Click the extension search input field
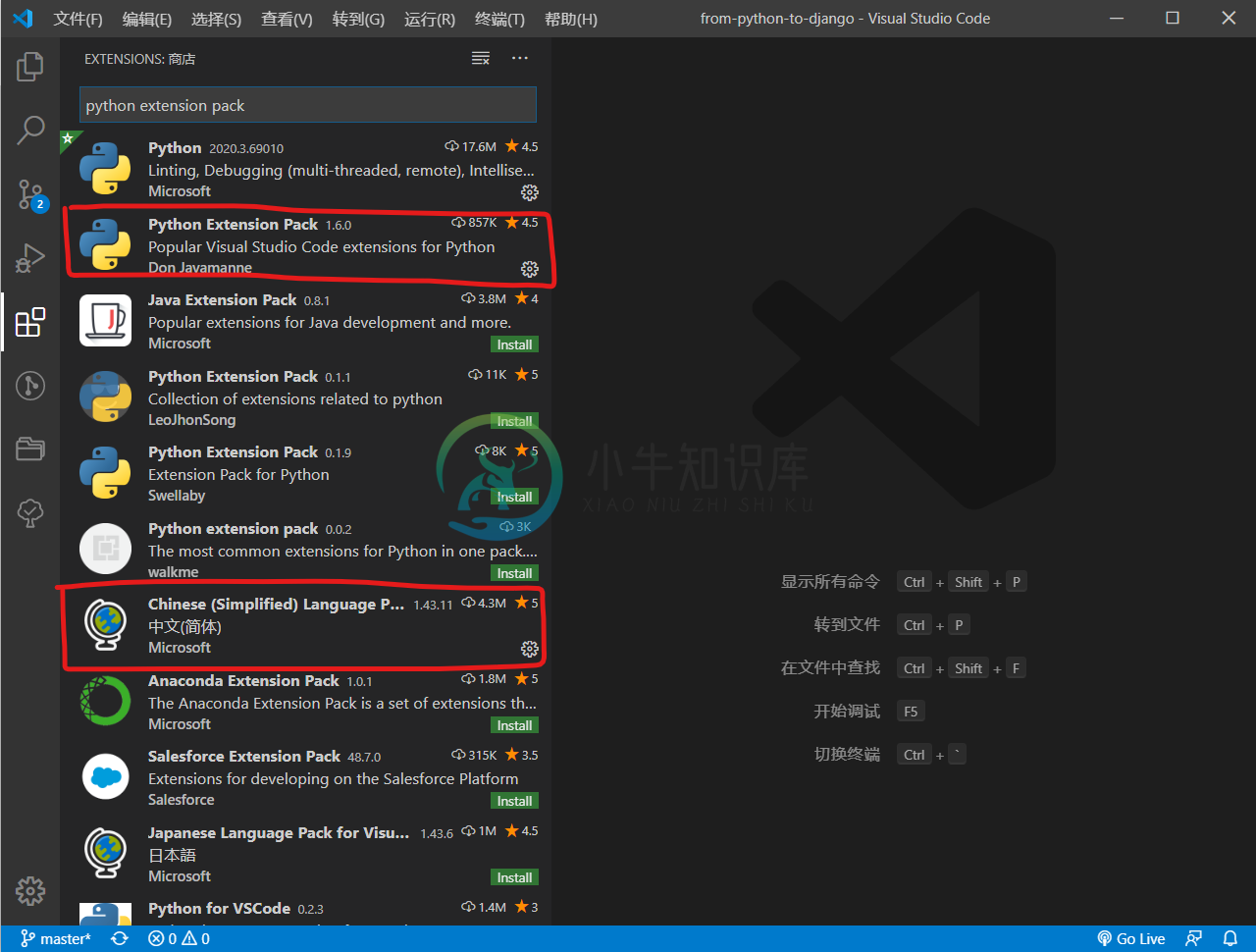 click(x=308, y=105)
